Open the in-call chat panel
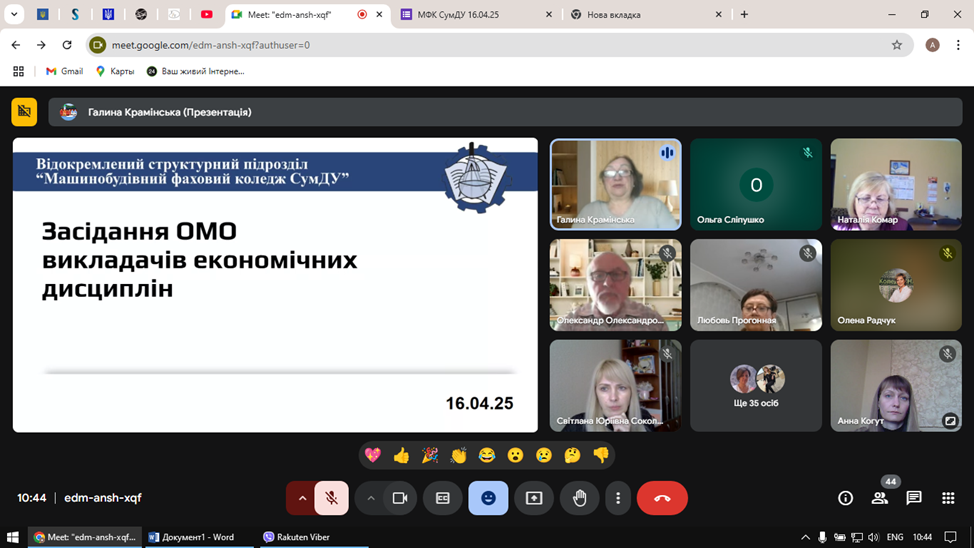The height and width of the screenshot is (548, 974). tap(913, 498)
